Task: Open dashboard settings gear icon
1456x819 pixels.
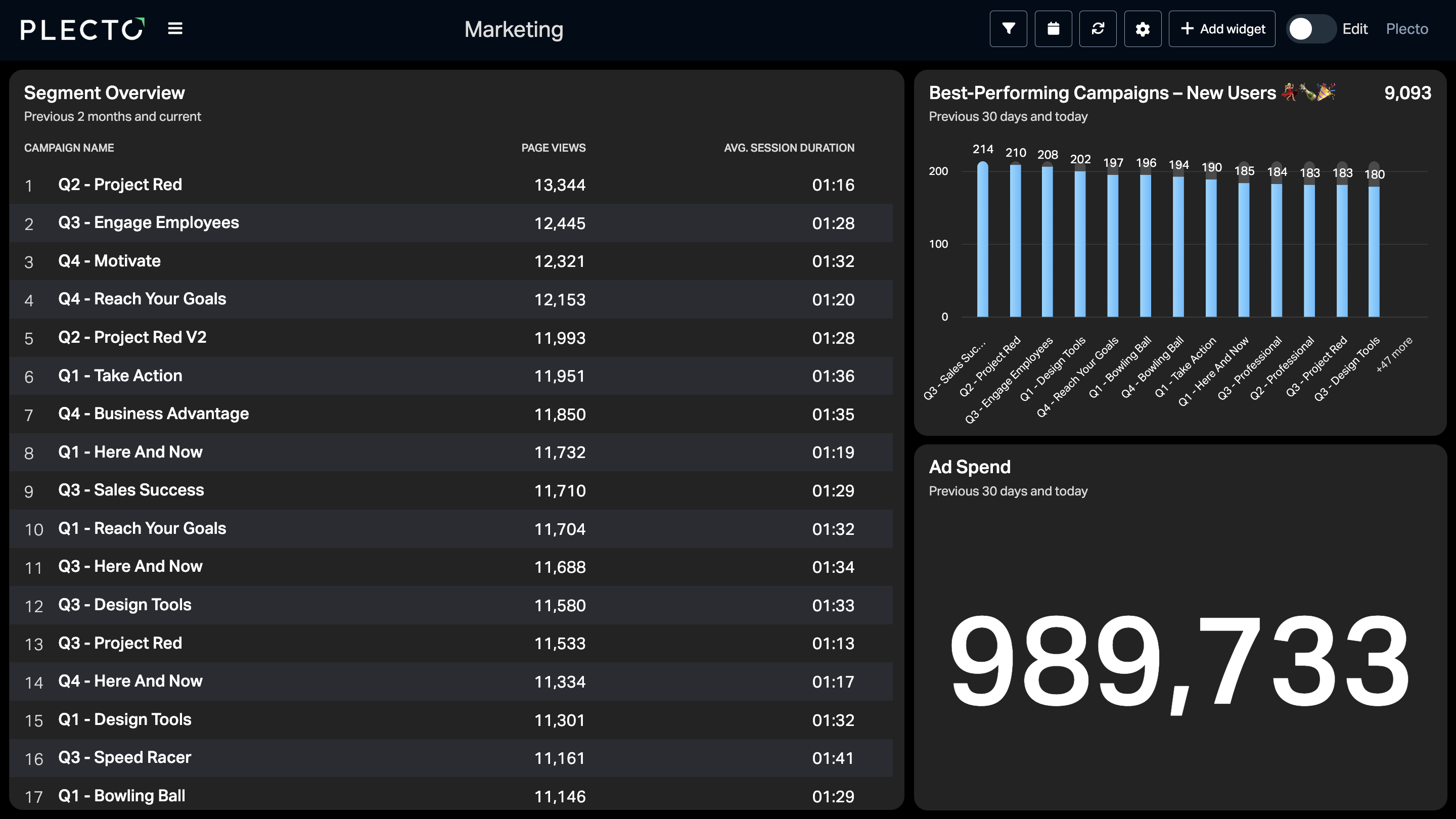Action: pos(1143,29)
